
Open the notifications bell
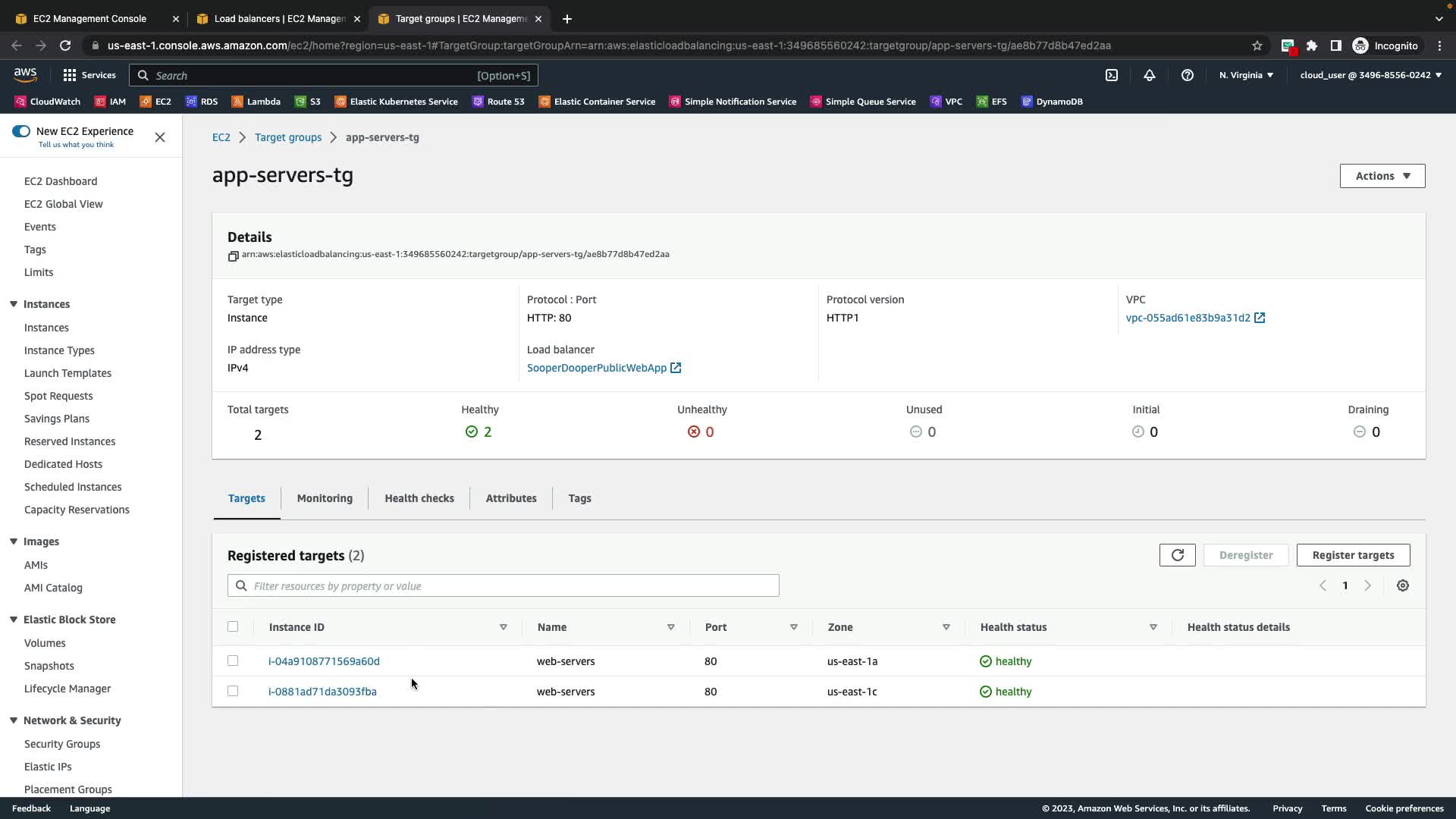click(x=1150, y=75)
